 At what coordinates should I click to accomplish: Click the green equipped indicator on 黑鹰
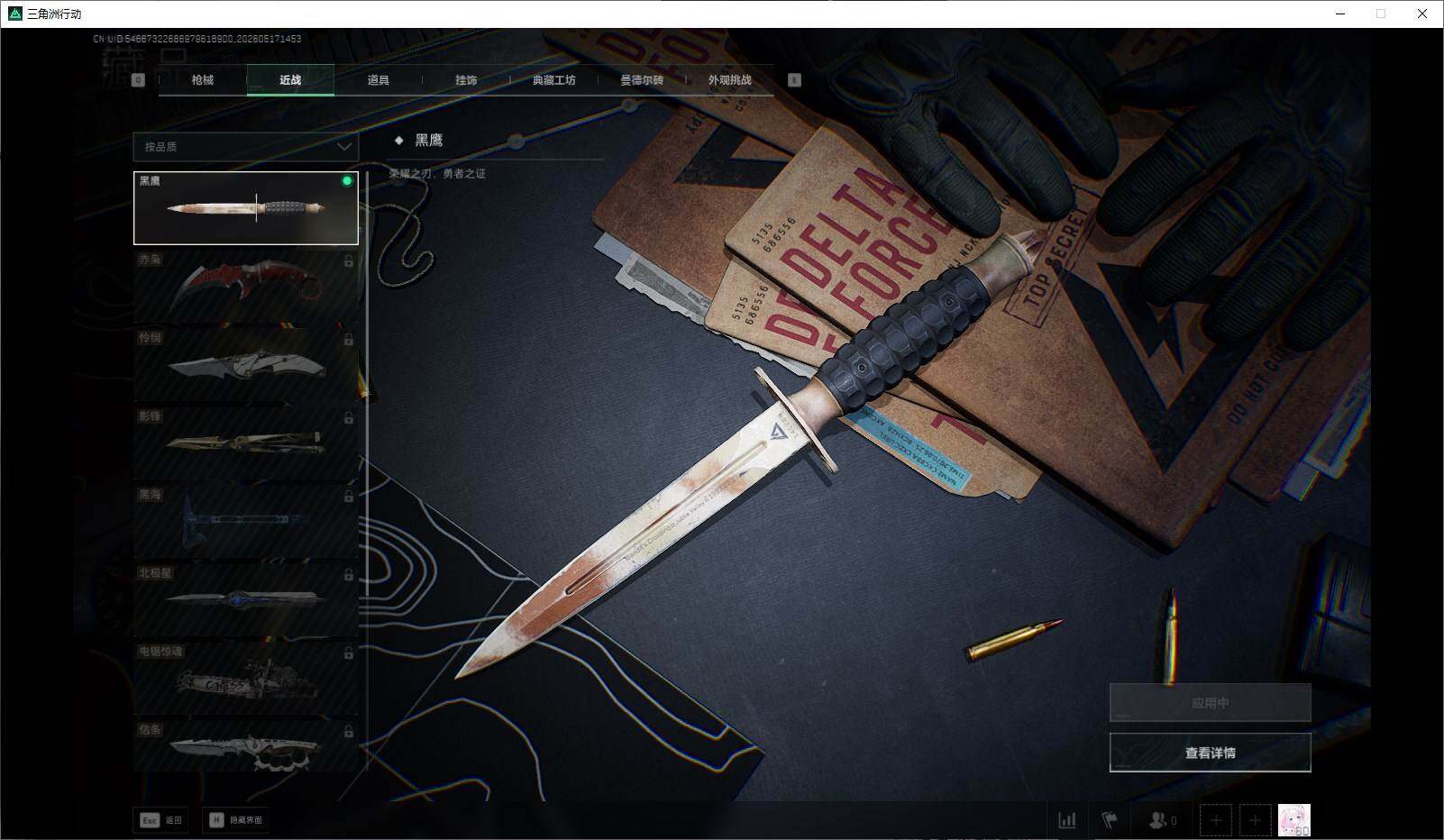[347, 181]
